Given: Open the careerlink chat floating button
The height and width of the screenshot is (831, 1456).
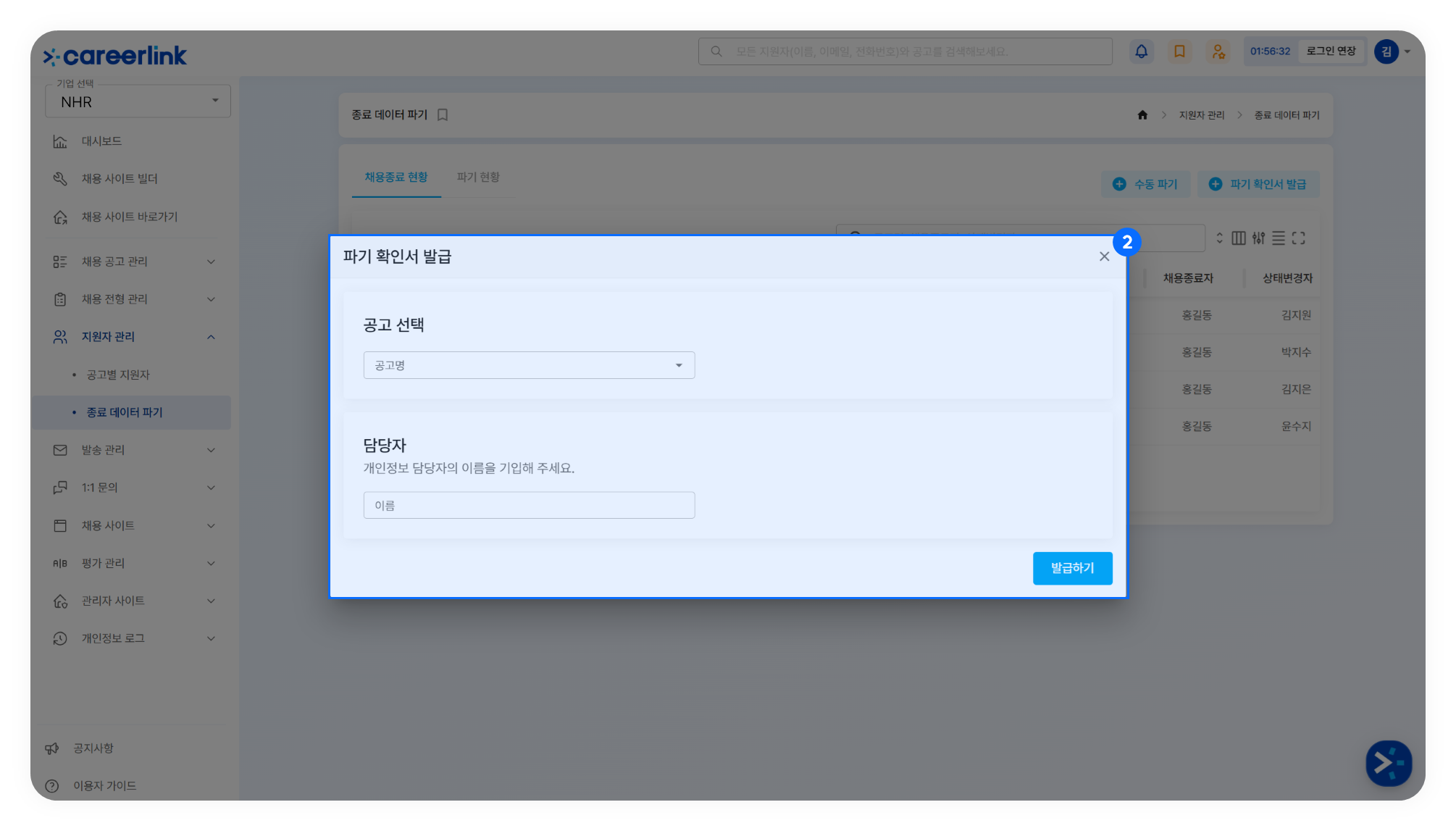Looking at the screenshot, I should click(1388, 763).
